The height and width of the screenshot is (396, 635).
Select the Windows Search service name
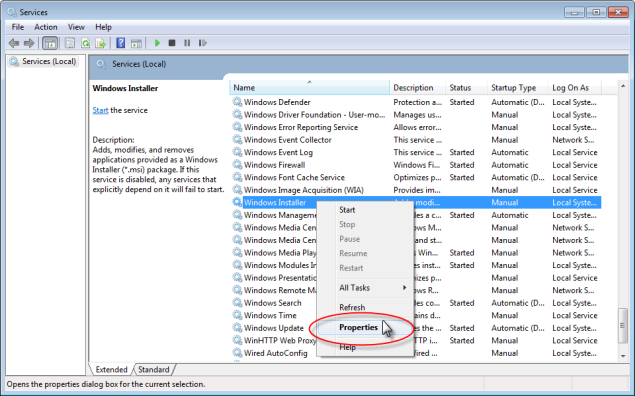[273, 303]
